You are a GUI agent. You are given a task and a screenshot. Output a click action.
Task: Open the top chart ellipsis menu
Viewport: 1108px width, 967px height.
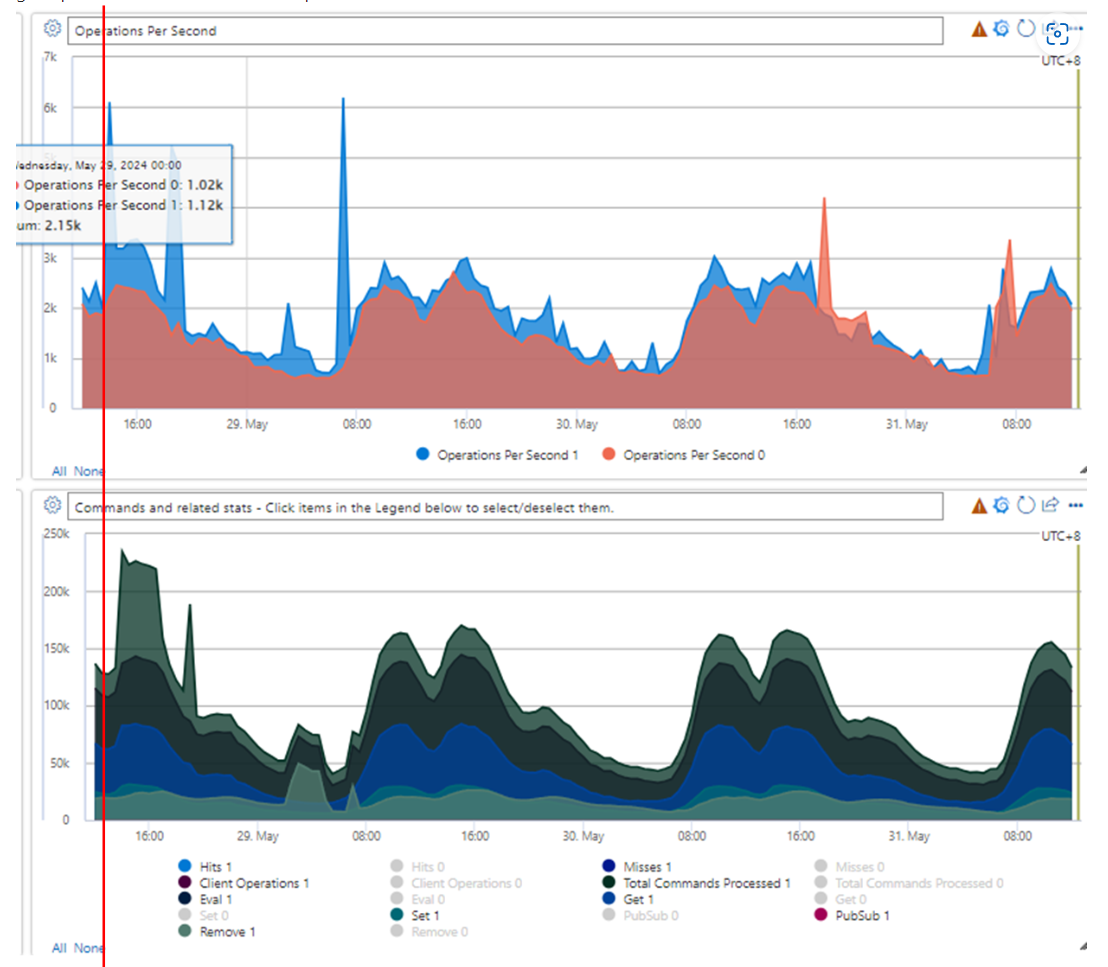1076,29
